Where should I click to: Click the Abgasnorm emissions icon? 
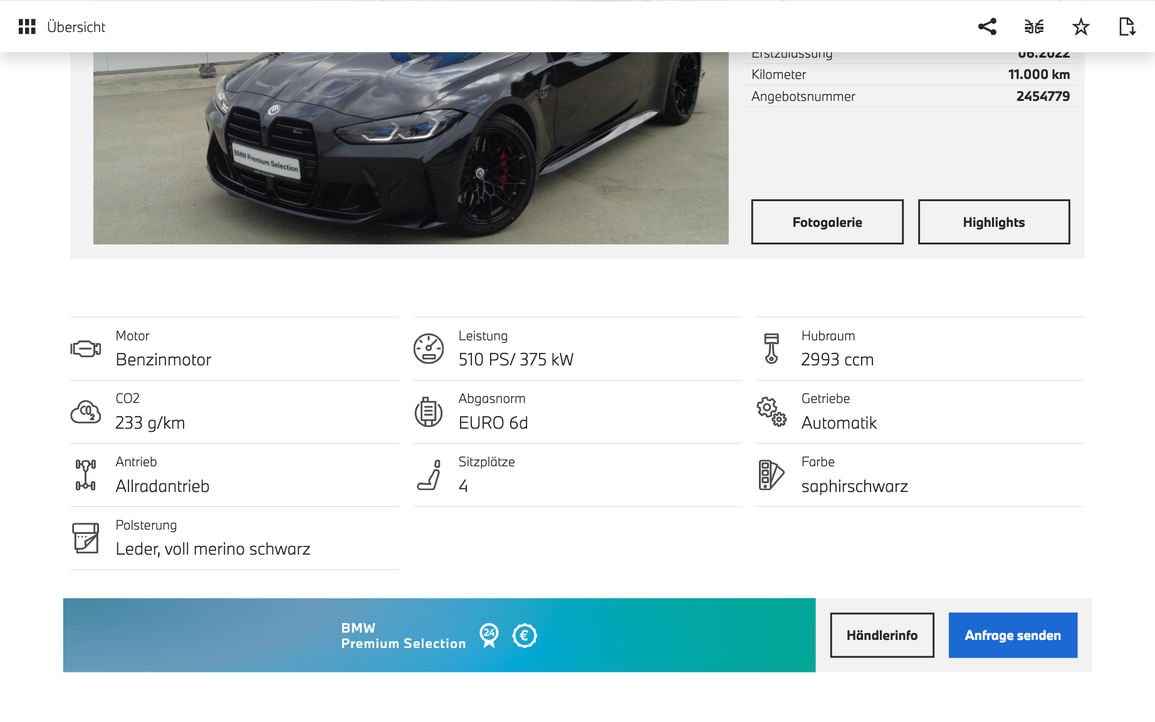click(429, 411)
